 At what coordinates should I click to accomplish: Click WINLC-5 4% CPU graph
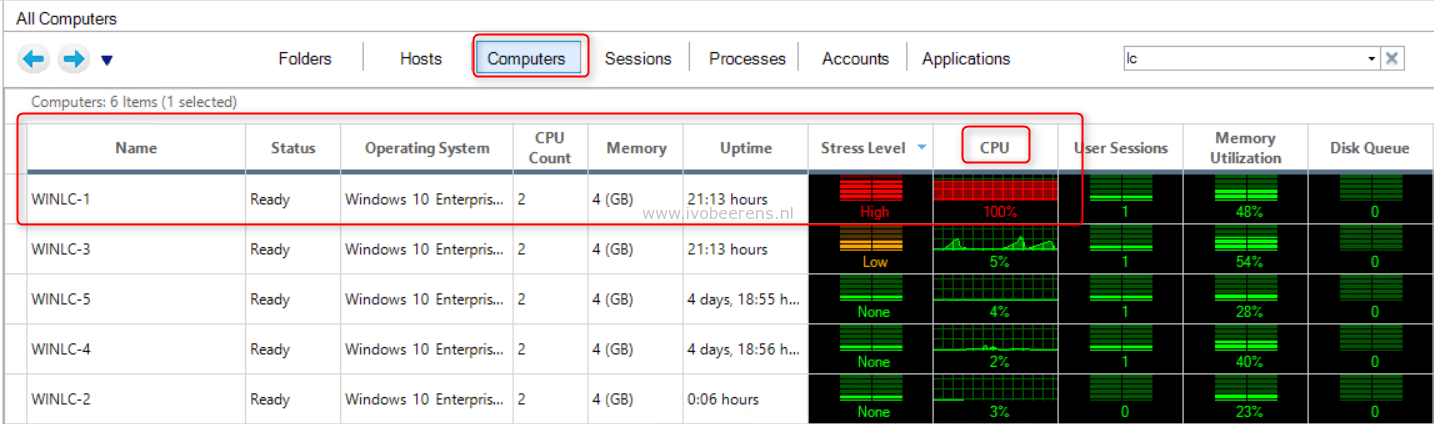point(995,298)
